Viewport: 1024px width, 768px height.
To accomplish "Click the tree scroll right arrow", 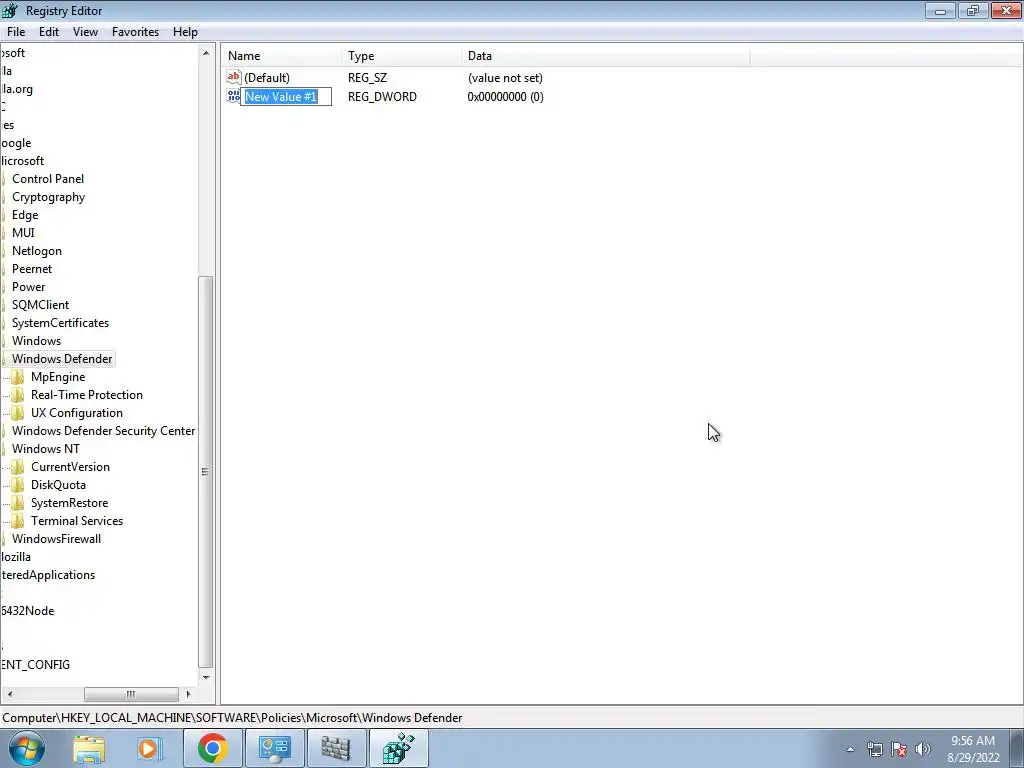I will (189, 694).
